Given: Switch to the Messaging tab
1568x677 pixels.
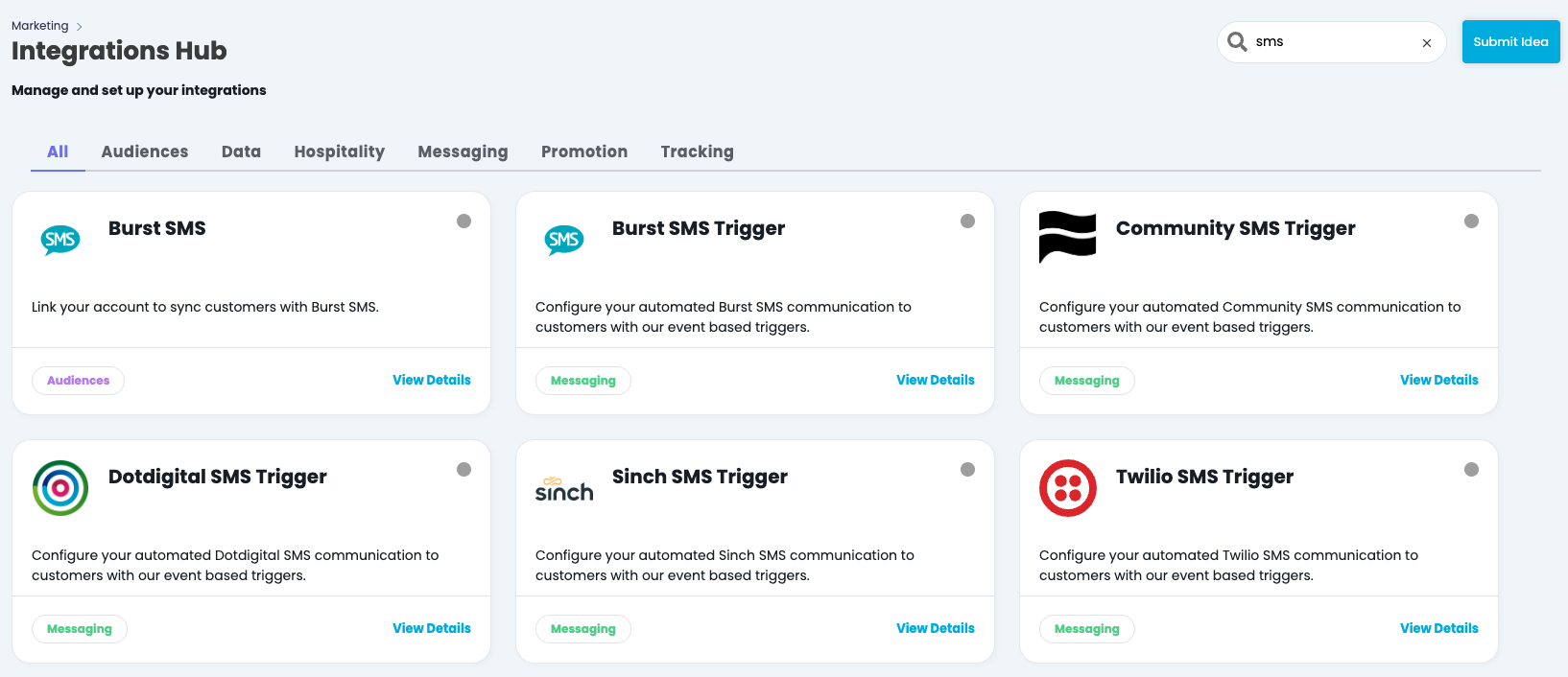Looking at the screenshot, I should (463, 152).
